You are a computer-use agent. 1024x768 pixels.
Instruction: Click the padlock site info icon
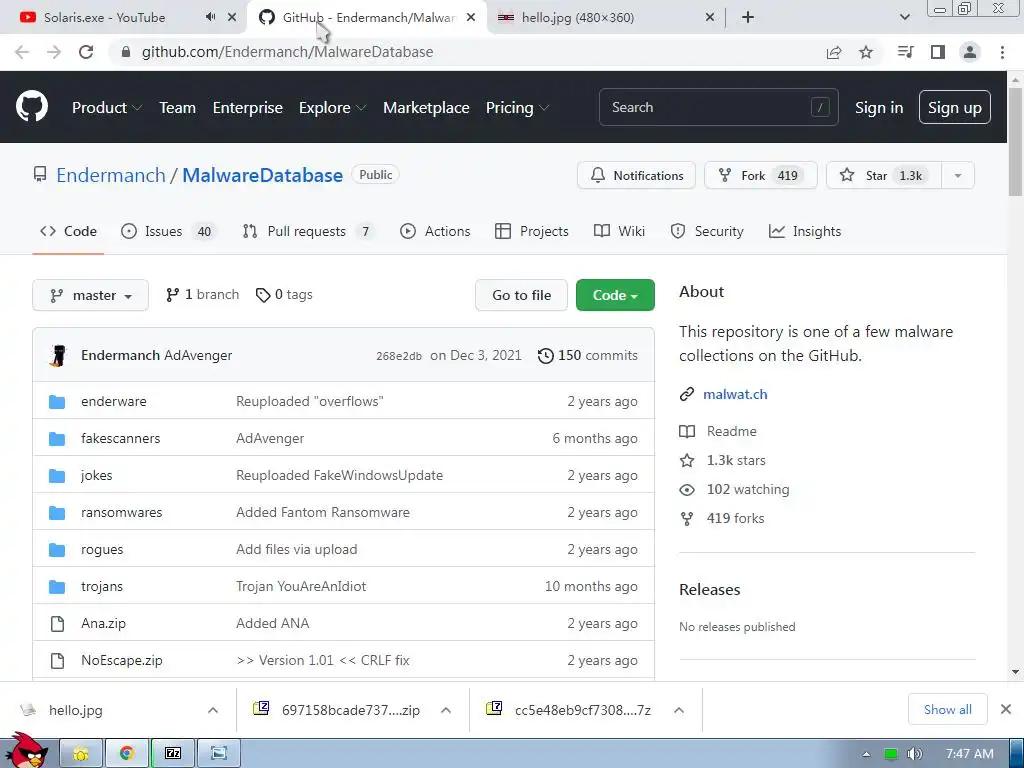pyautogui.click(x=126, y=52)
